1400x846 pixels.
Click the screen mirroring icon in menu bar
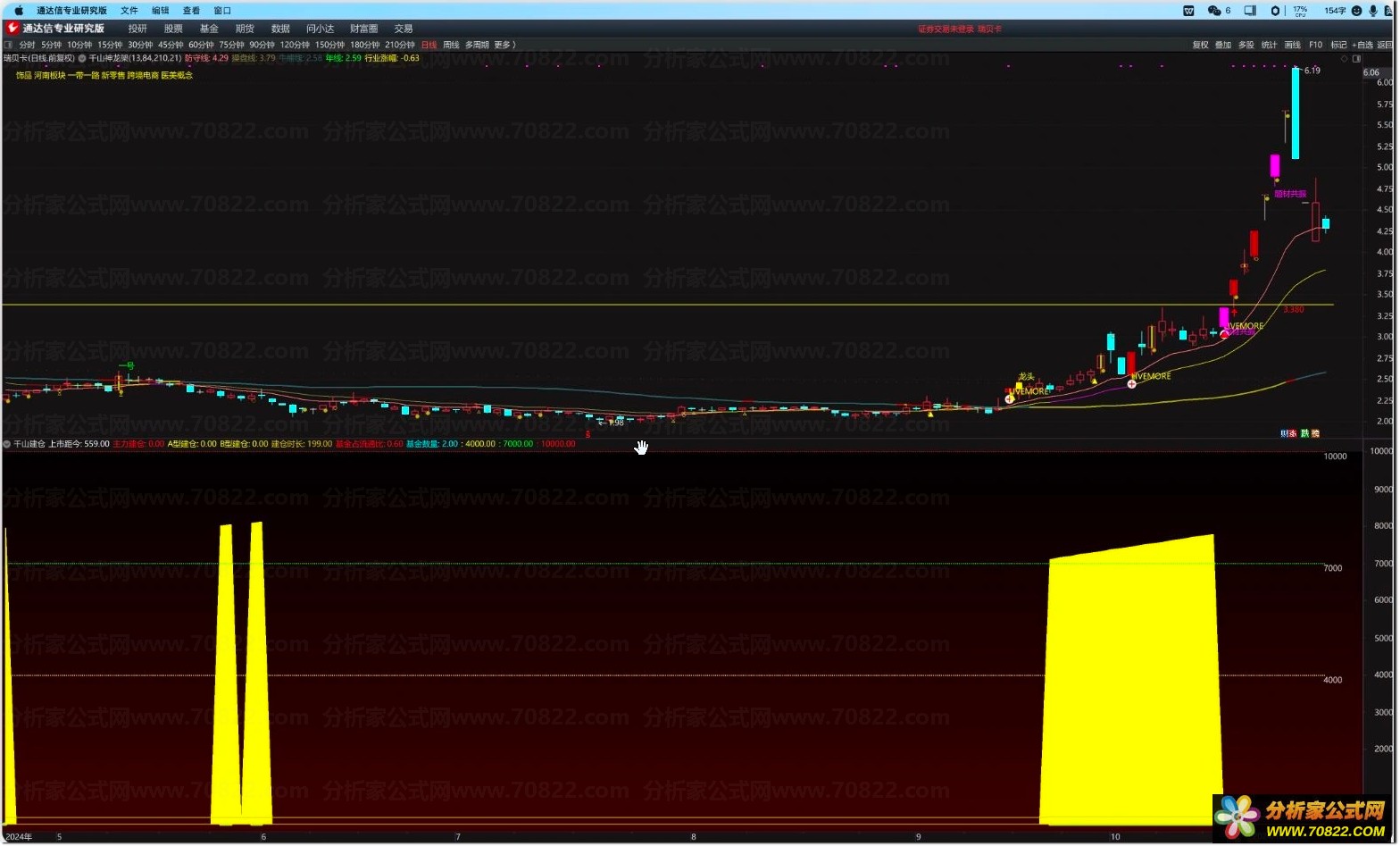click(1250, 11)
